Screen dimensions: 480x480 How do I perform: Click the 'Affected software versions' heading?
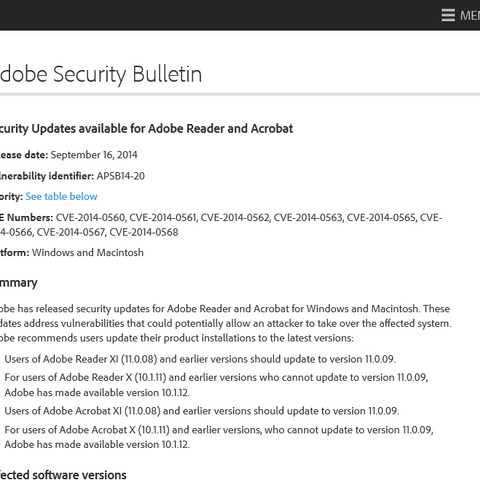(x=63, y=474)
